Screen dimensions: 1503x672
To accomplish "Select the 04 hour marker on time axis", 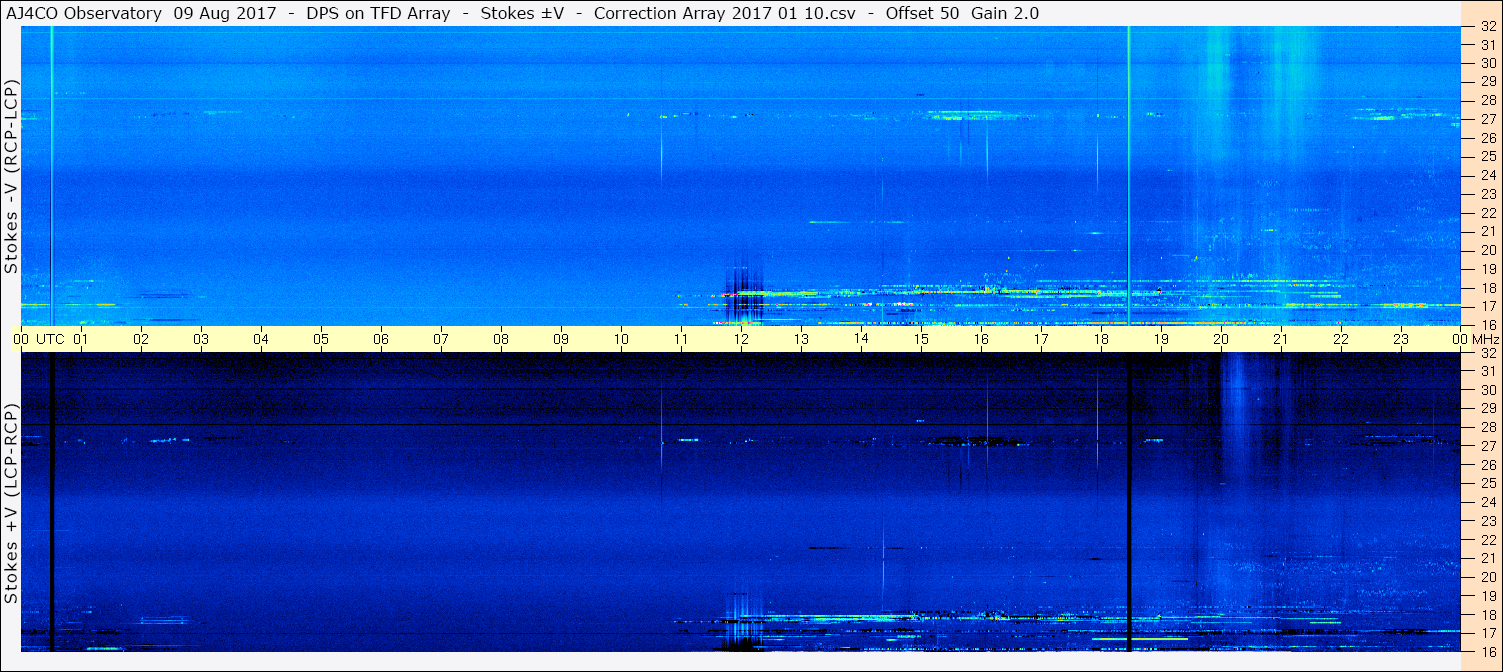I will (261, 339).
